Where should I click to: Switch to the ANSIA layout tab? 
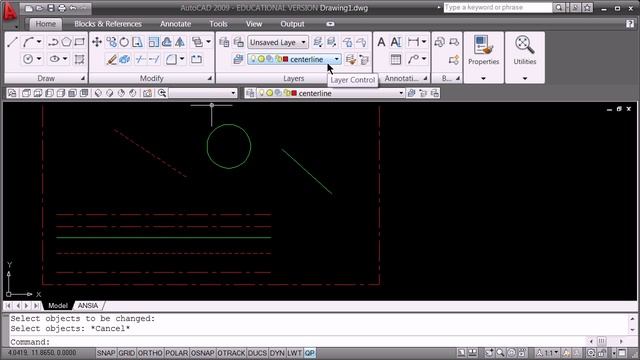pyautogui.click(x=88, y=306)
